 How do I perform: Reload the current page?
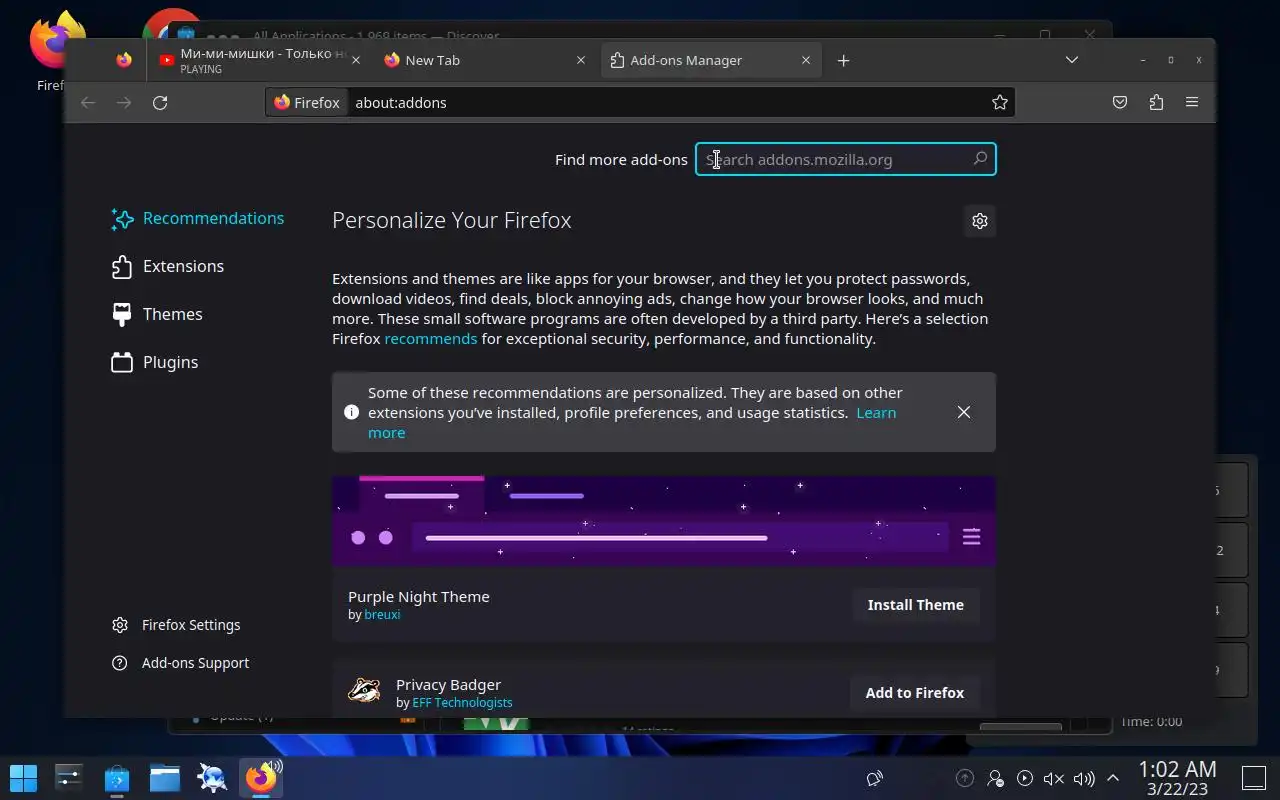pyautogui.click(x=160, y=102)
